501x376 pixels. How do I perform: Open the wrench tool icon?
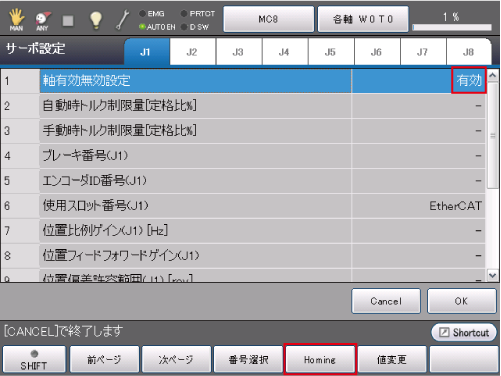[x=122, y=20]
